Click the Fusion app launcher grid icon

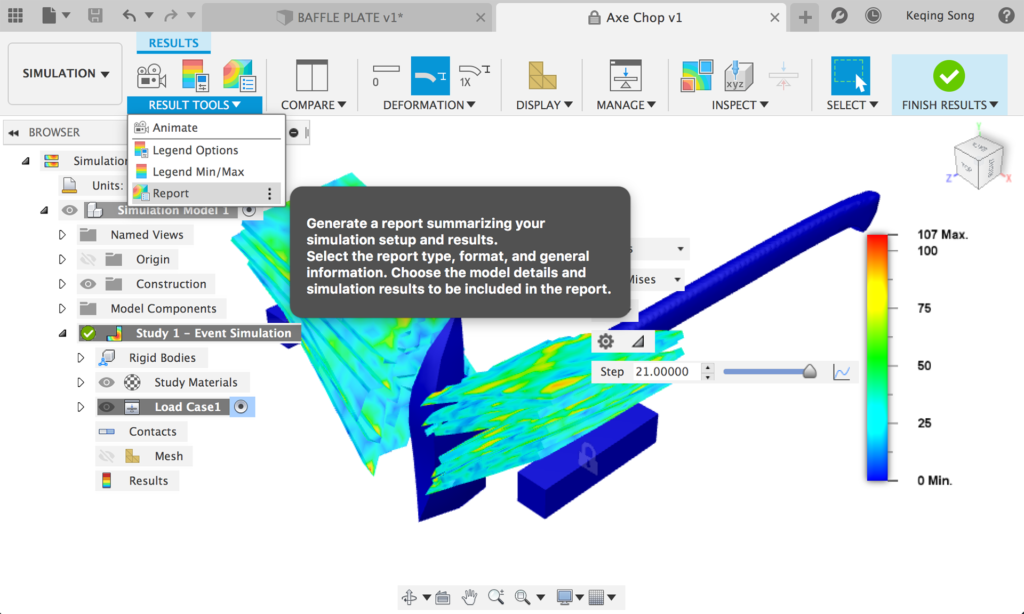14,15
